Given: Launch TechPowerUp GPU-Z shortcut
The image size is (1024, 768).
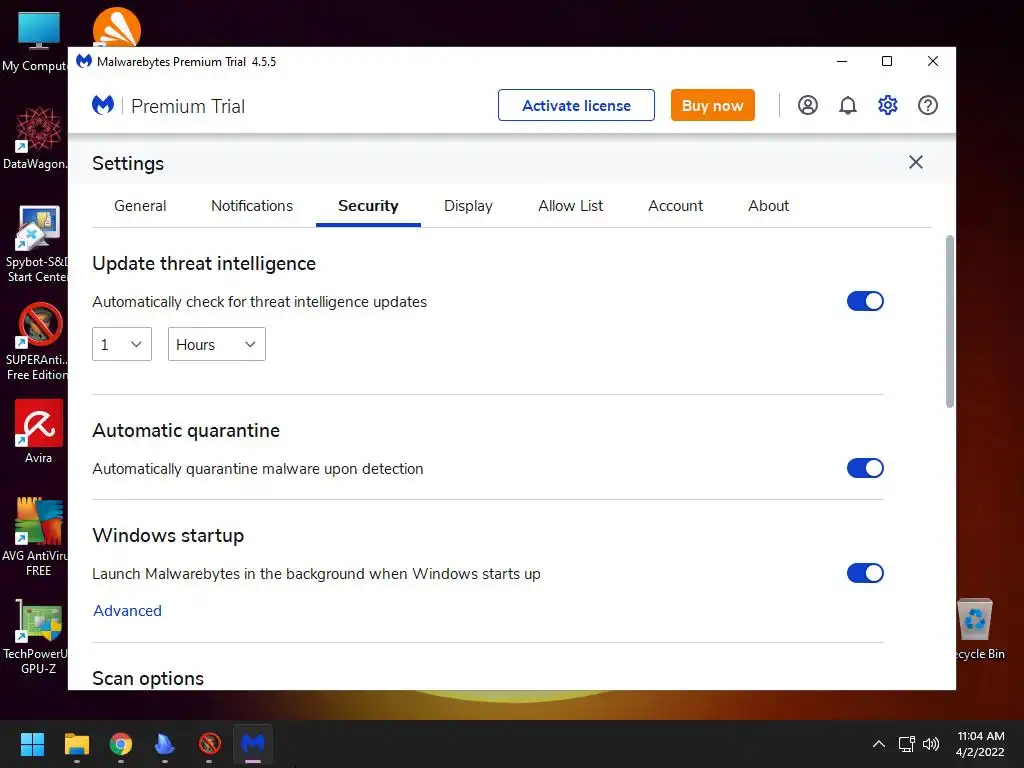Looking at the screenshot, I should point(37,636).
